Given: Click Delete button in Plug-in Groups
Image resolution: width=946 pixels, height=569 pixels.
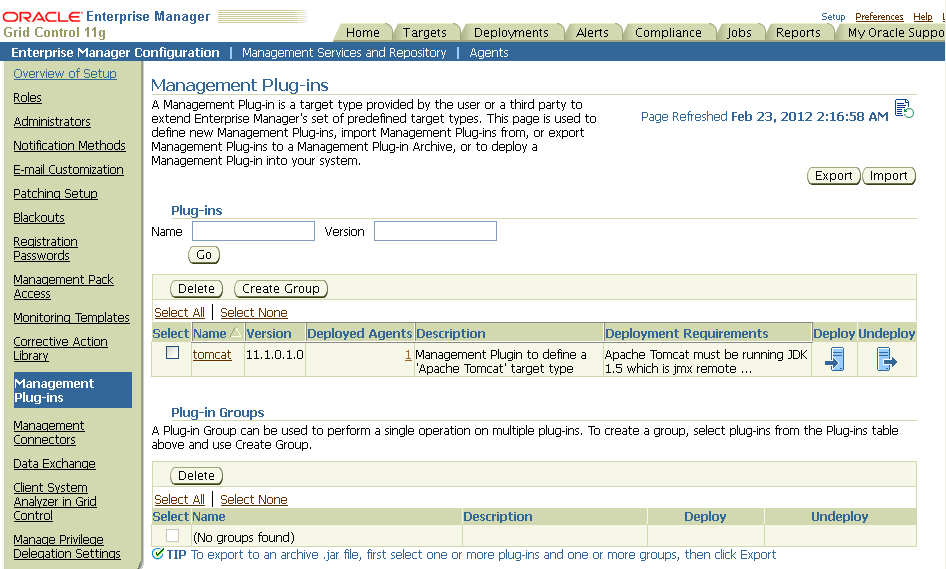Looking at the screenshot, I should point(196,475).
